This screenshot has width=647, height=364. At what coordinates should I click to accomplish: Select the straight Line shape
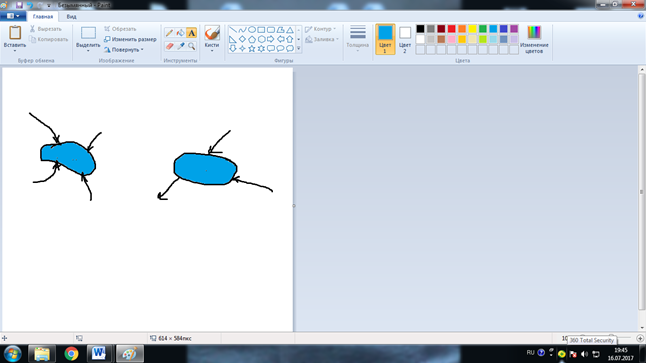[233, 30]
